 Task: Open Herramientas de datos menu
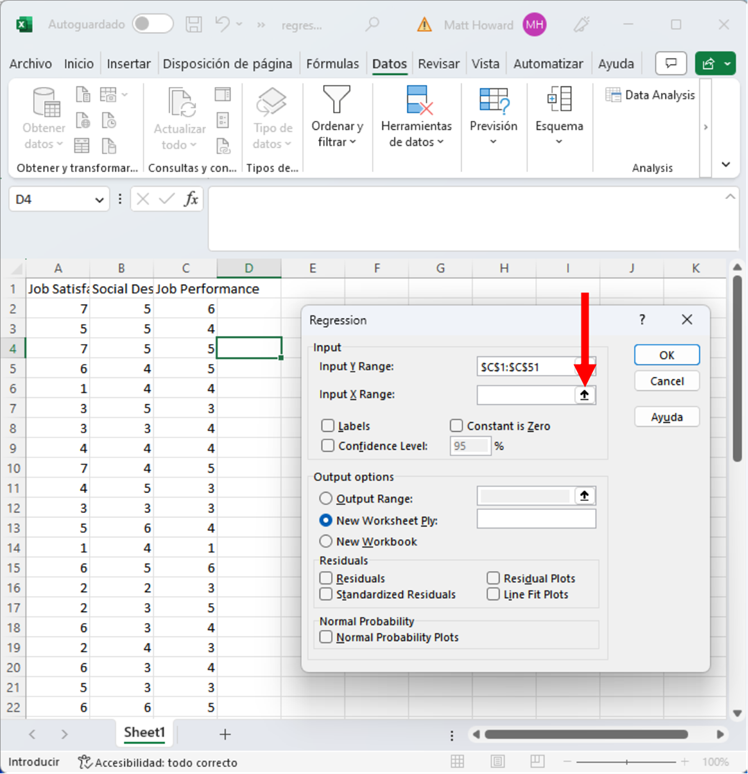pyautogui.click(x=416, y=120)
